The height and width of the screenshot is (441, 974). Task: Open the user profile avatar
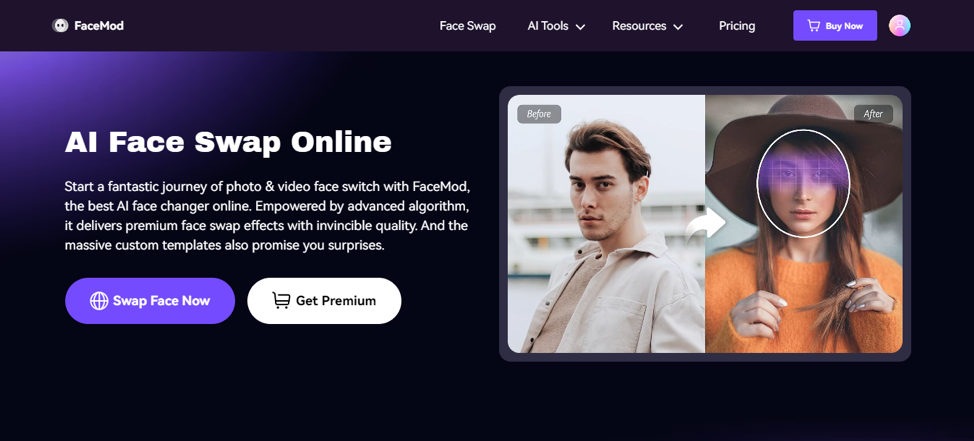point(899,25)
